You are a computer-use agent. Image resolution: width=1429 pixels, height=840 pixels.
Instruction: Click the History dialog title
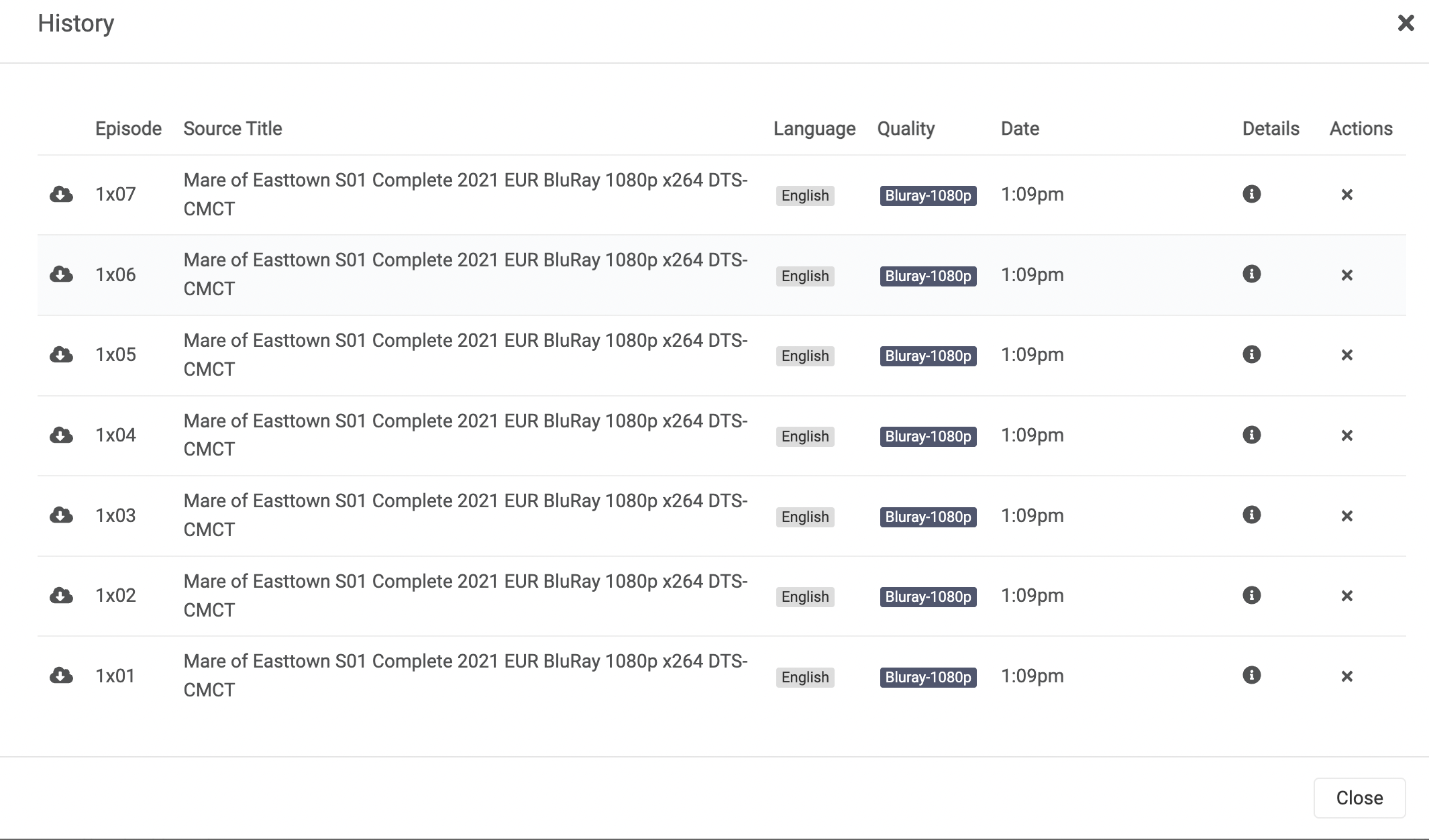point(76,23)
